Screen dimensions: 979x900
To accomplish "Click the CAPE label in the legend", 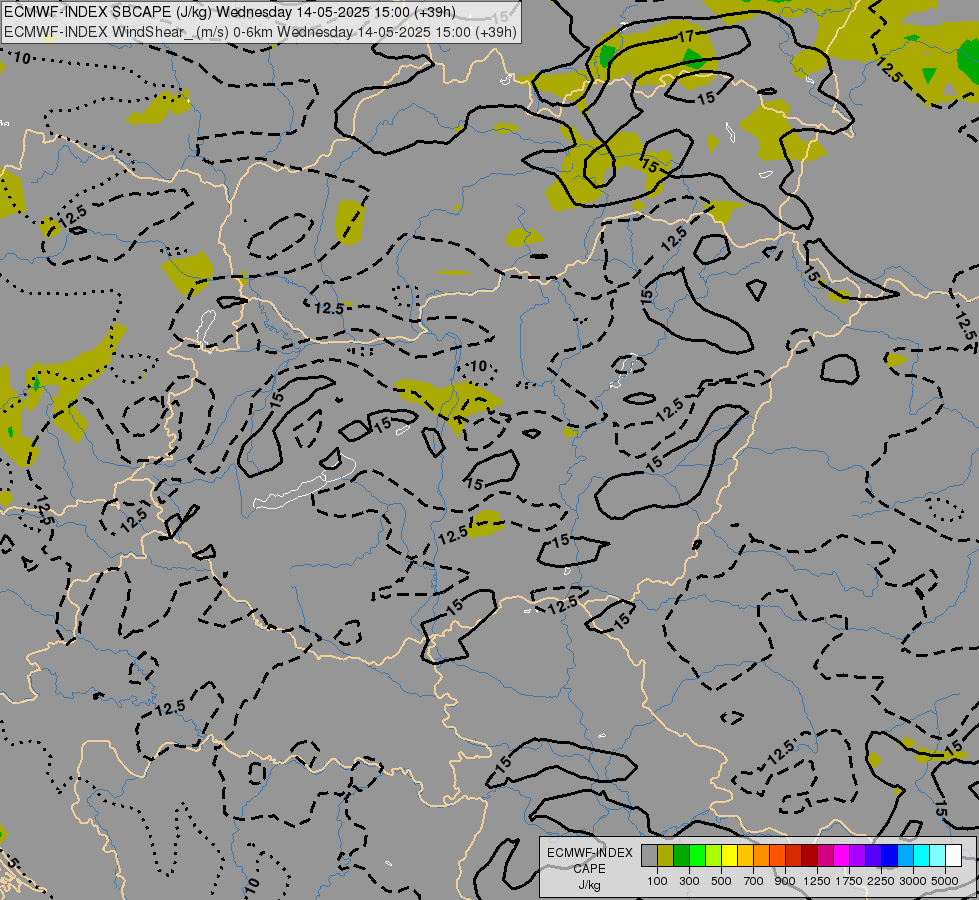I will coord(590,869).
